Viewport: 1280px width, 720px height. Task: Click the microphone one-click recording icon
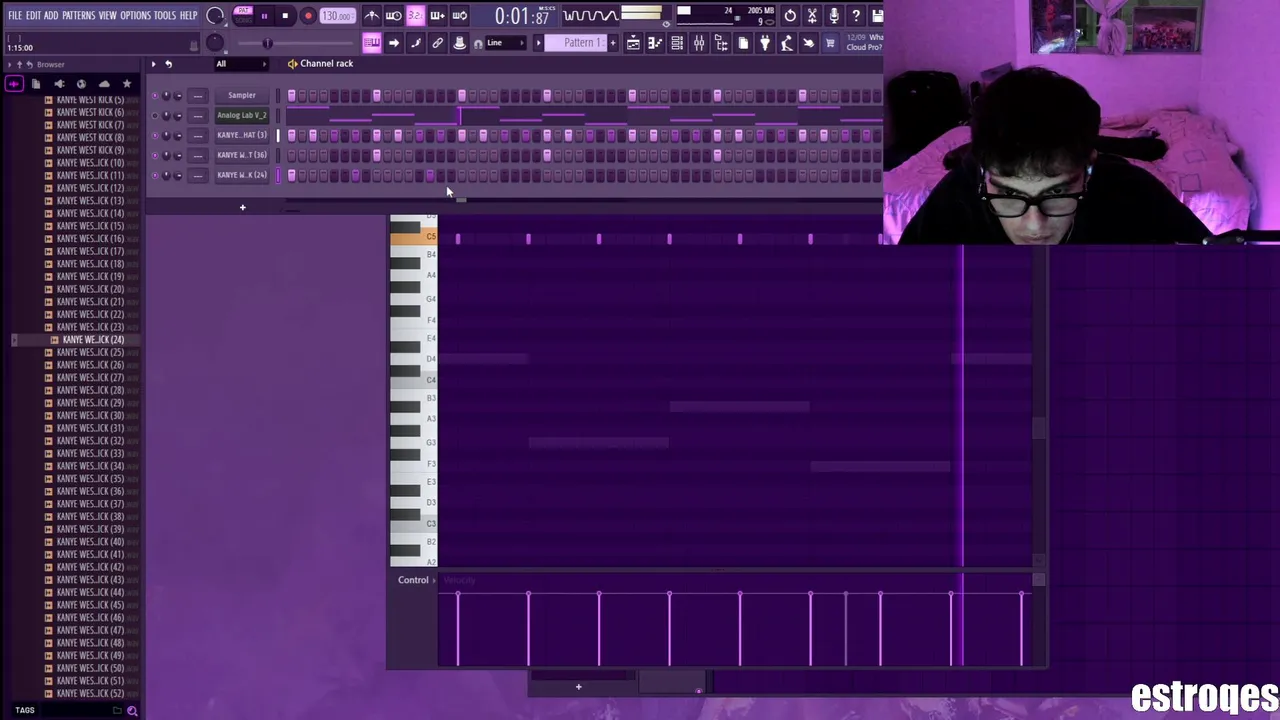point(834,15)
